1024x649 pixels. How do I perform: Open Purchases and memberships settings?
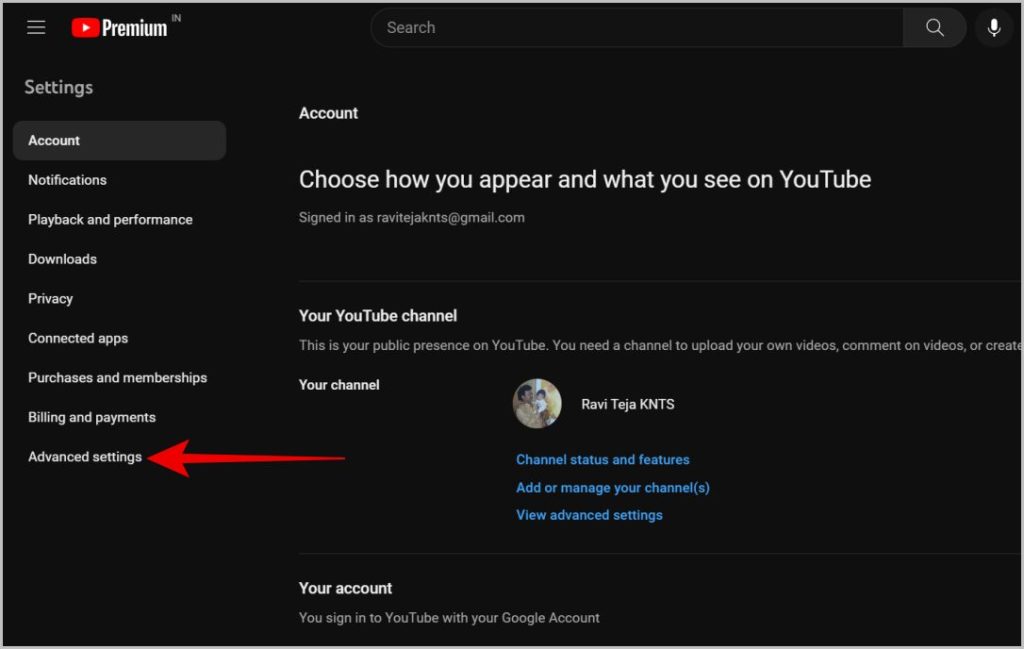pos(120,377)
